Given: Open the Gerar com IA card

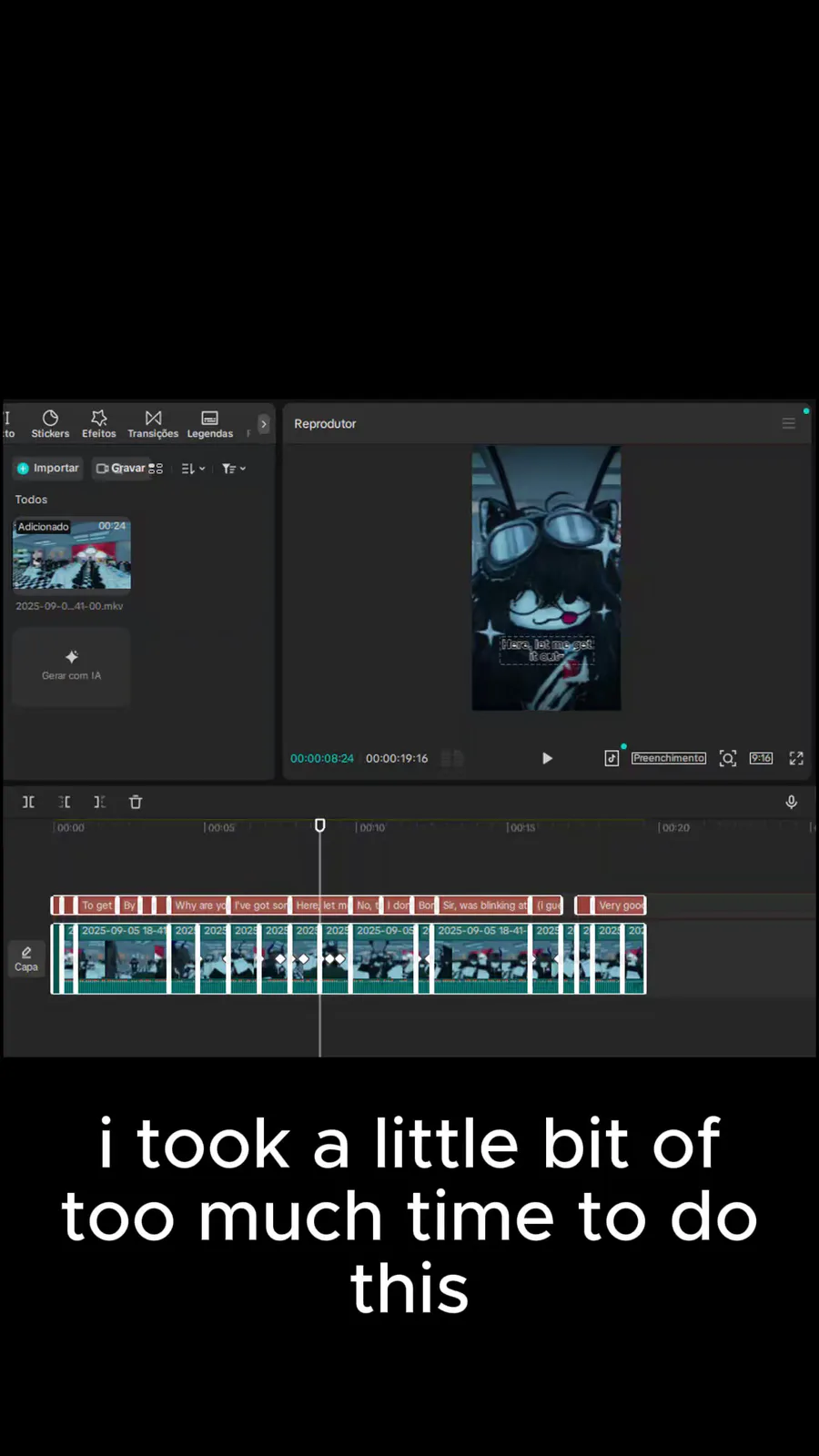Looking at the screenshot, I should 71,666.
